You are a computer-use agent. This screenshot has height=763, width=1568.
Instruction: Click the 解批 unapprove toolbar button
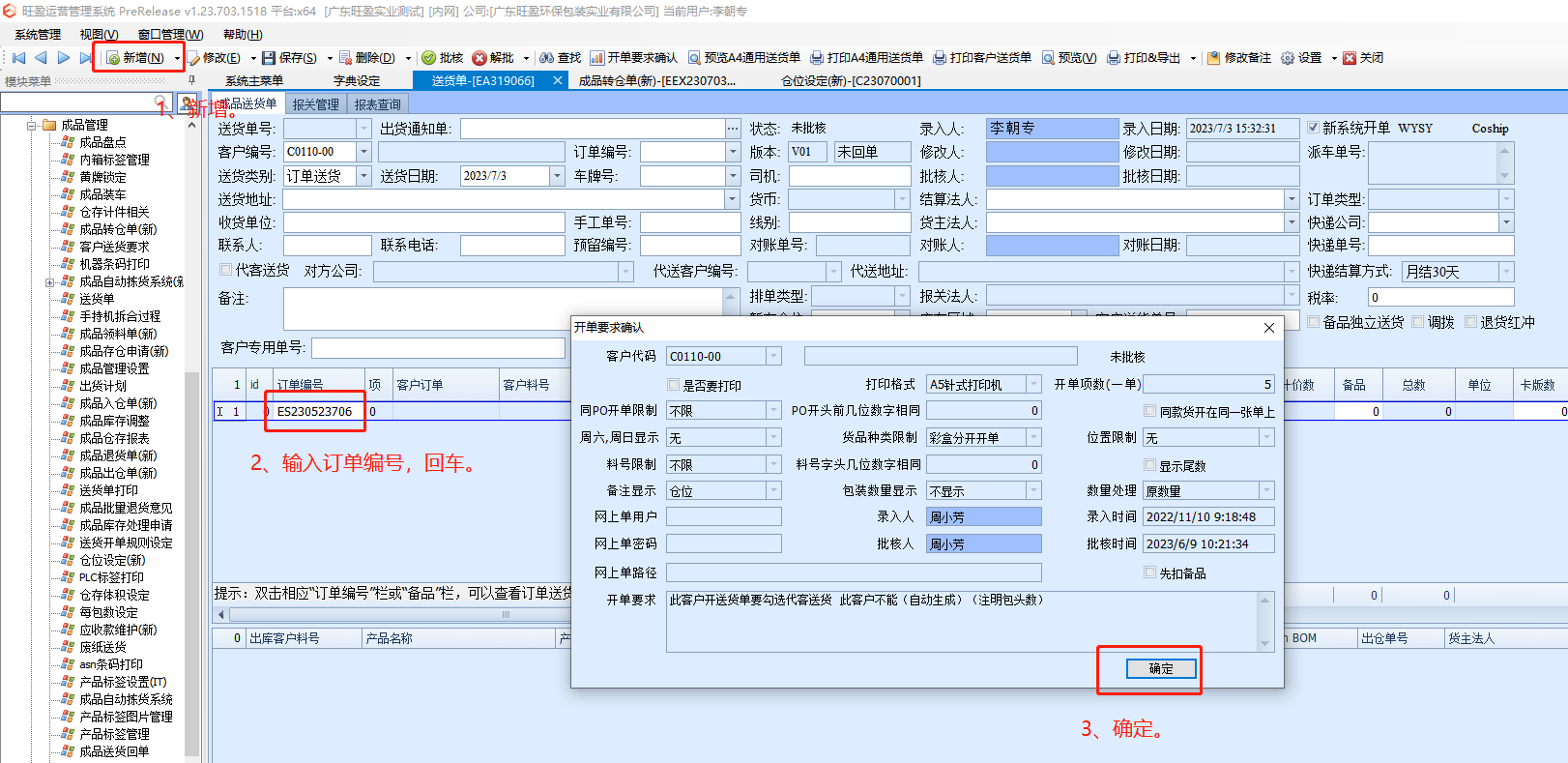(x=493, y=58)
